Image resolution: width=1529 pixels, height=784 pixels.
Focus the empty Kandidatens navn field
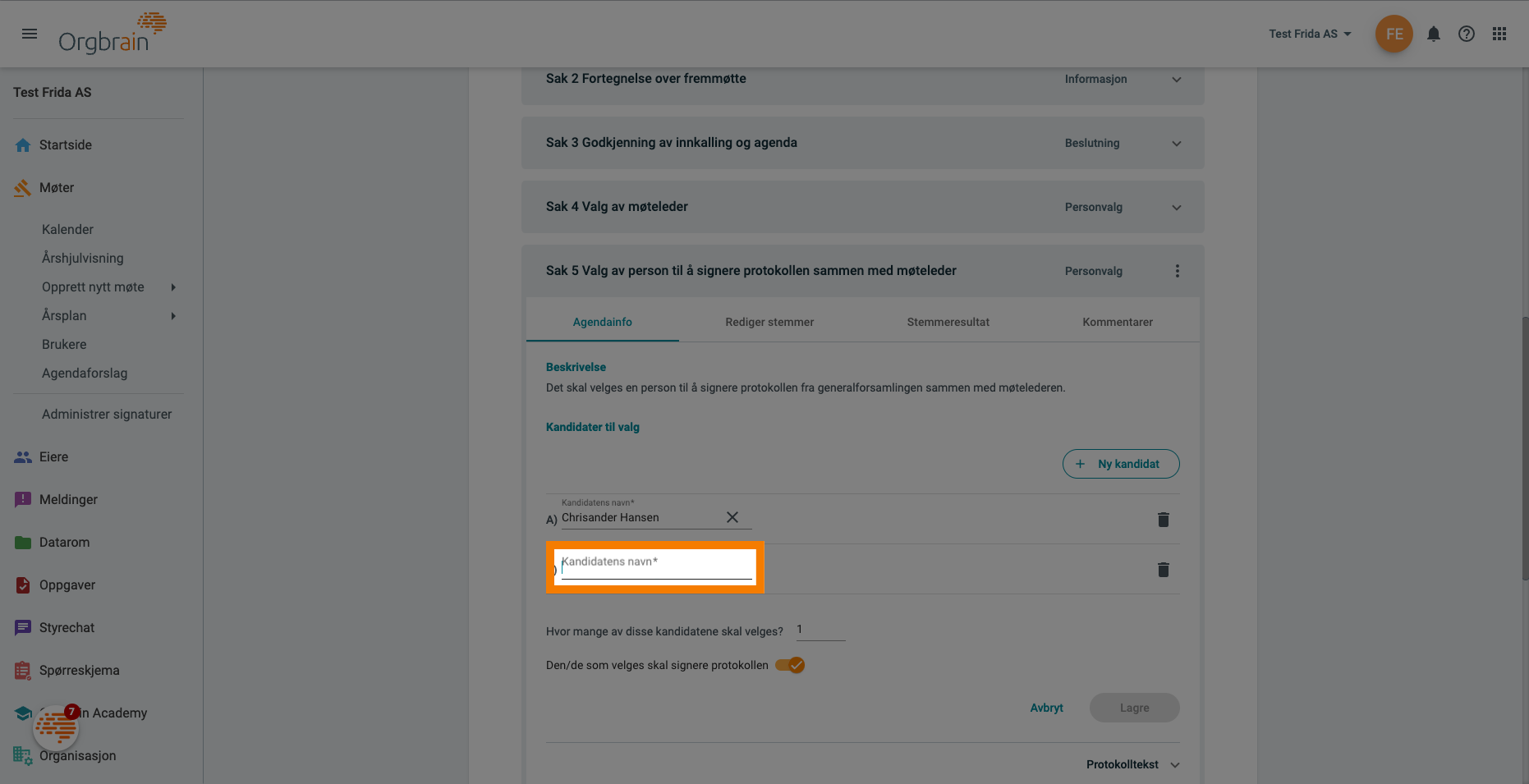(656, 566)
